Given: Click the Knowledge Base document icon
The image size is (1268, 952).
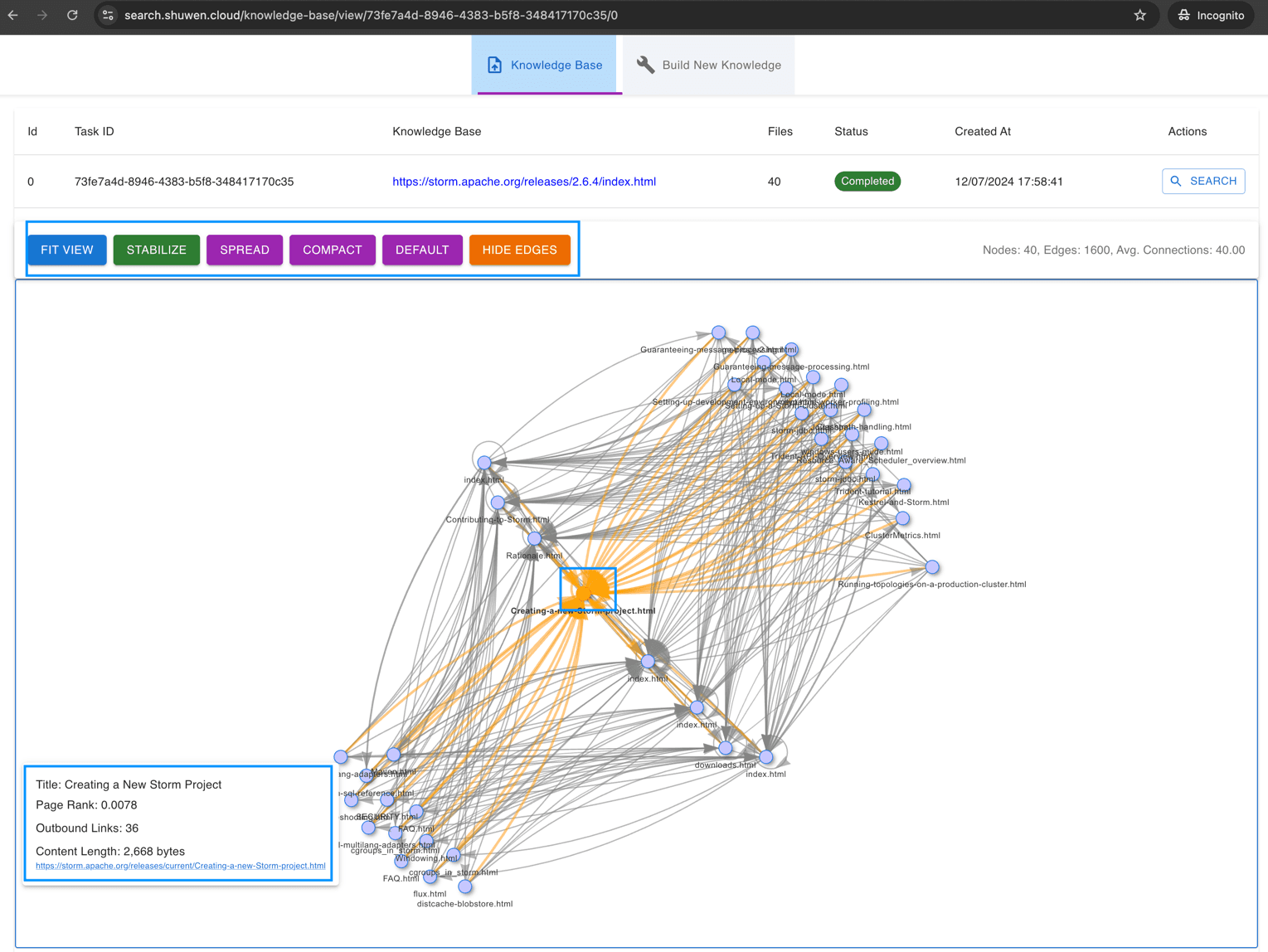Looking at the screenshot, I should pos(494,65).
